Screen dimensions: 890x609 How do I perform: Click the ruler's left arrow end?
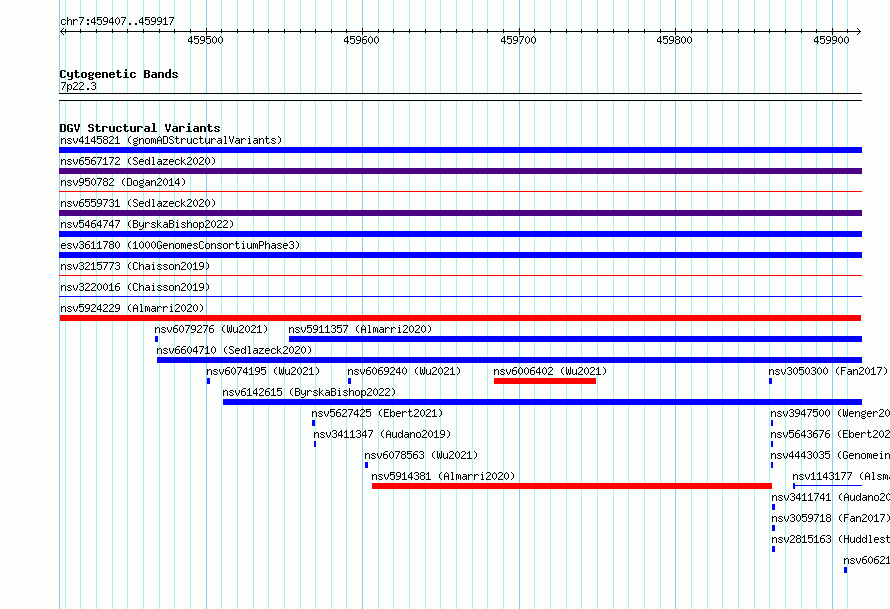(62, 32)
